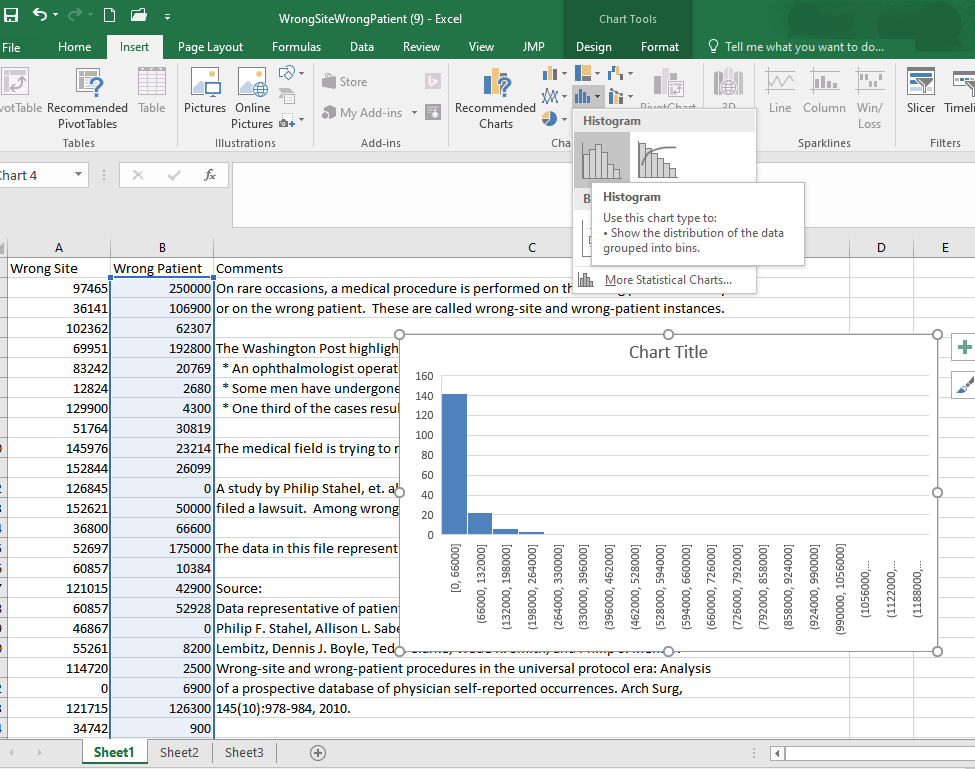Switch to the Sheet2 worksheet tab
The height and width of the screenshot is (769, 975).
coord(179,753)
